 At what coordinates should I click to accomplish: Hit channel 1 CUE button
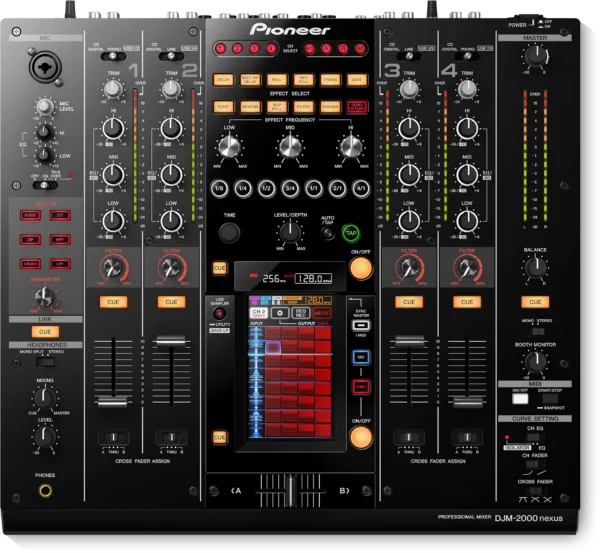[113, 302]
